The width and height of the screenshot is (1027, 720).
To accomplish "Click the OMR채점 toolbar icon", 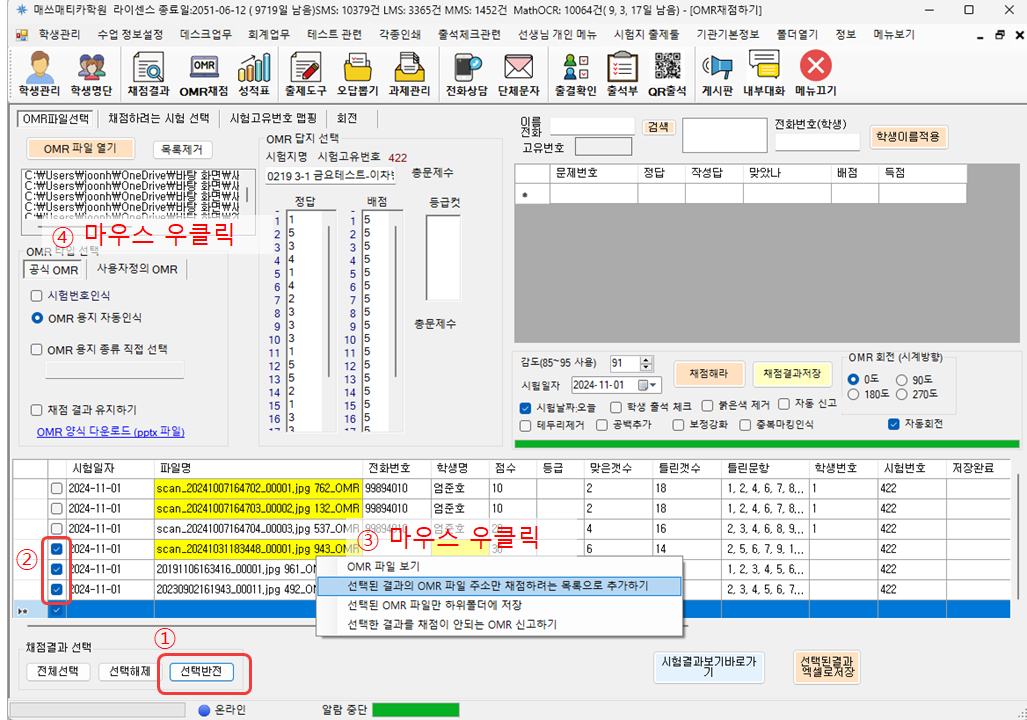I will [x=204, y=73].
